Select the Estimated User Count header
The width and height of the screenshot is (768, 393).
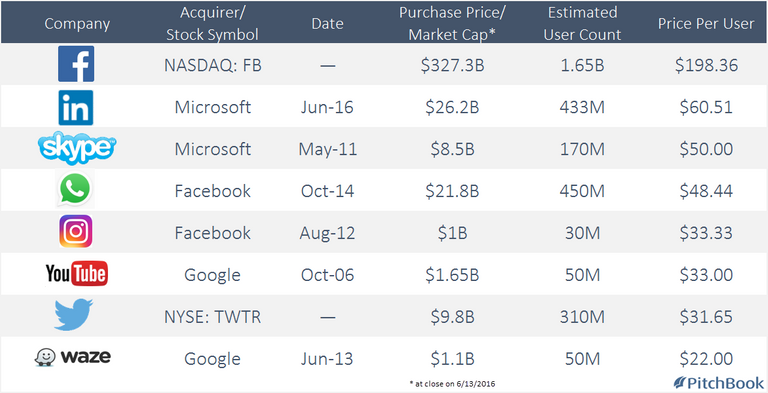coord(582,24)
